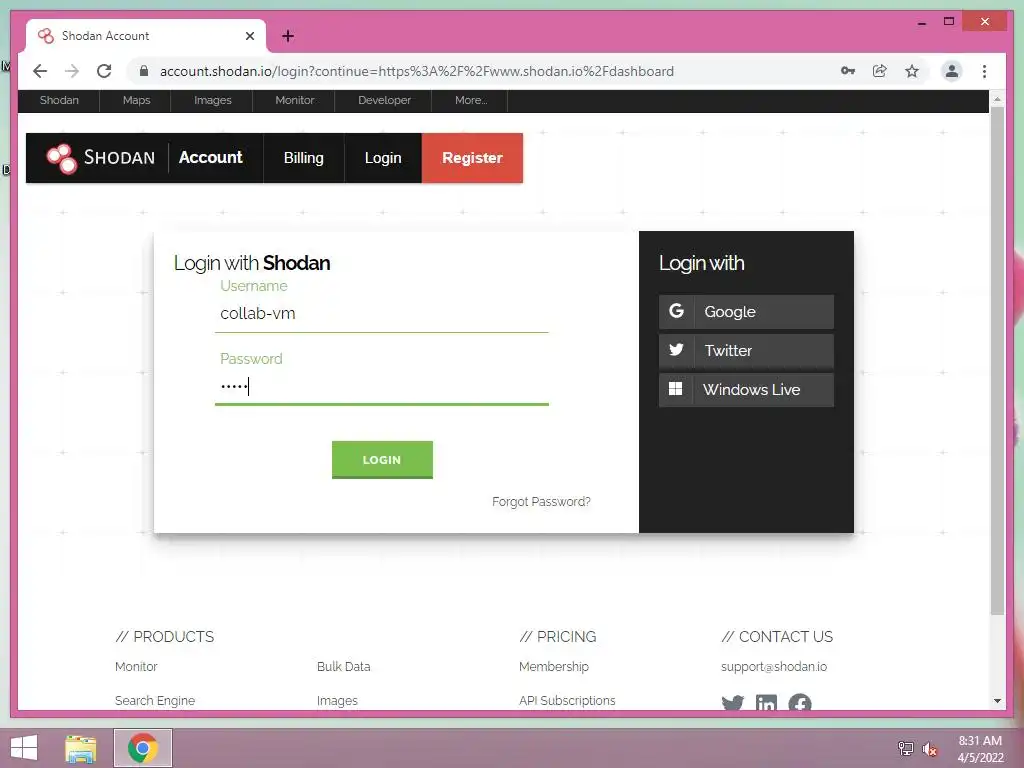This screenshot has height=768, width=1024.
Task: Click the page vertical scrollbar
Action: click(x=997, y=360)
